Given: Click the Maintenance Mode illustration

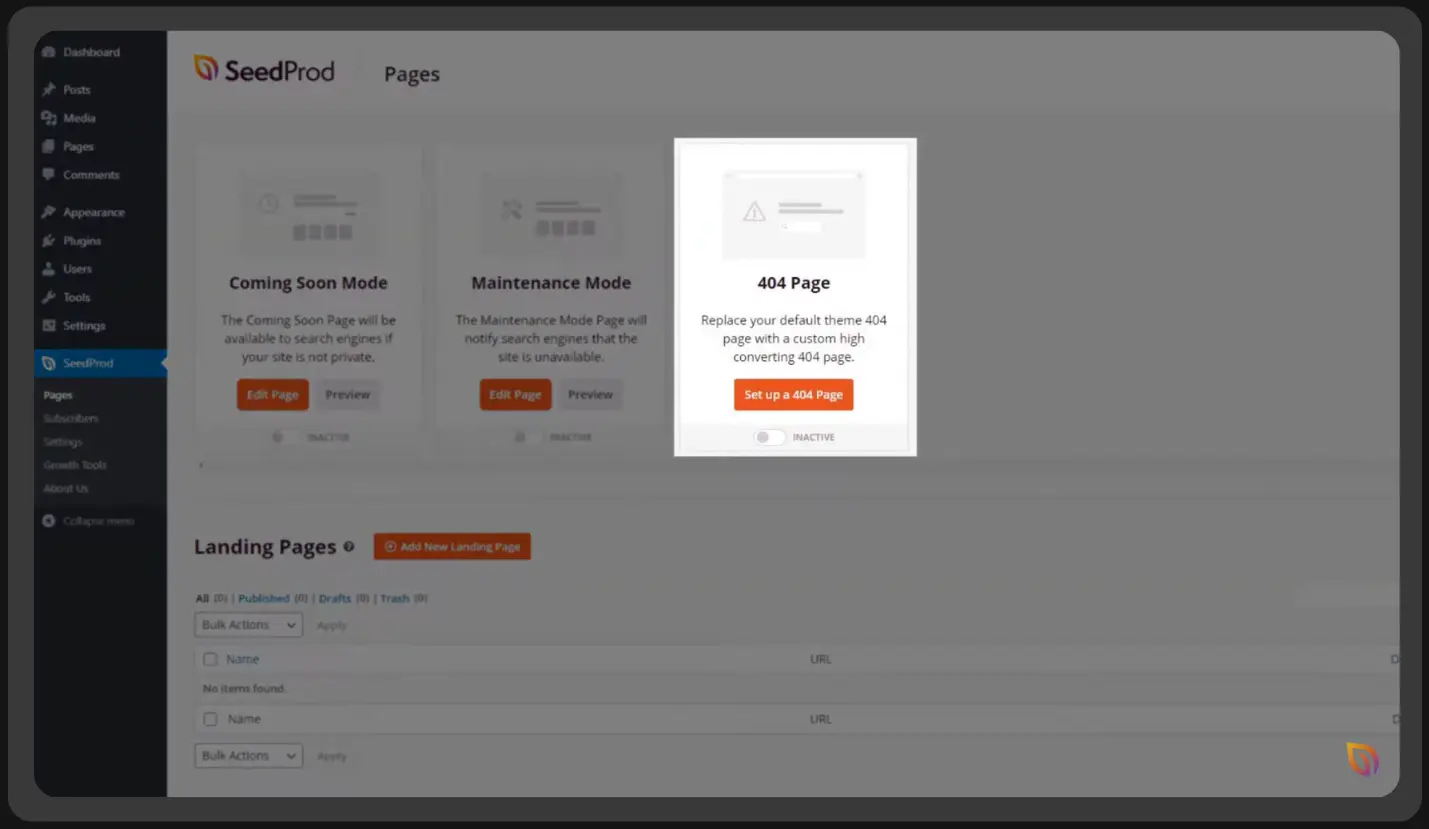Looking at the screenshot, I should click(x=551, y=214).
